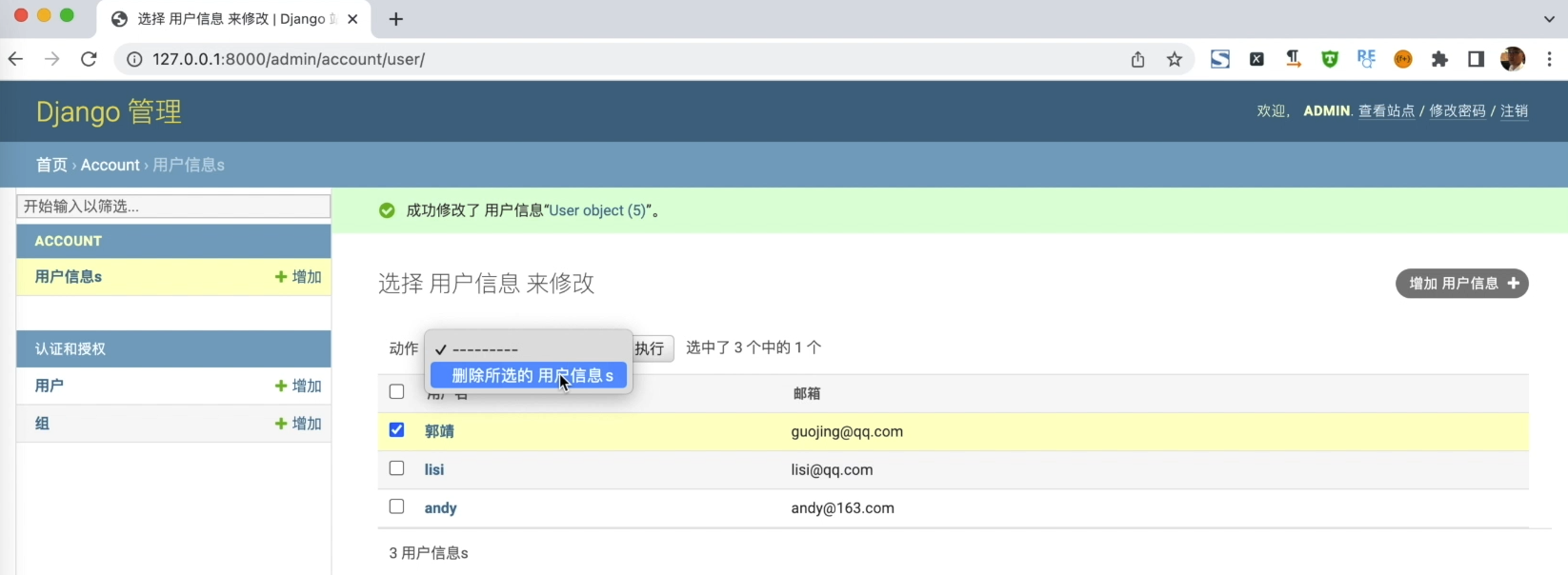View site information icon in address bar
Screen dimensions: 1568x575
coord(134,59)
